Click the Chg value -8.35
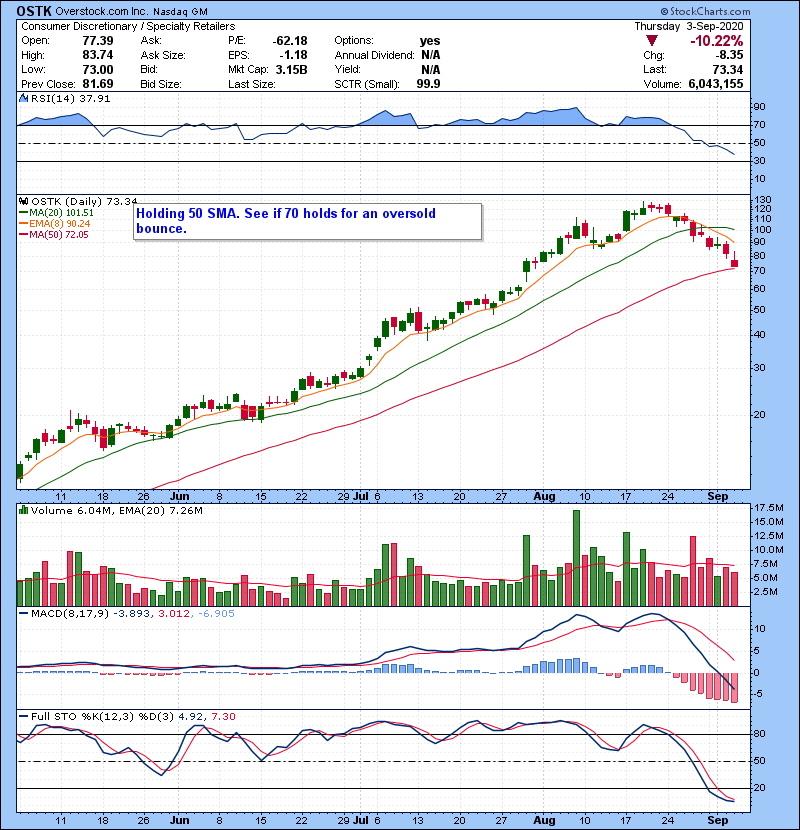800x830 pixels. click(x=729, y=55)
